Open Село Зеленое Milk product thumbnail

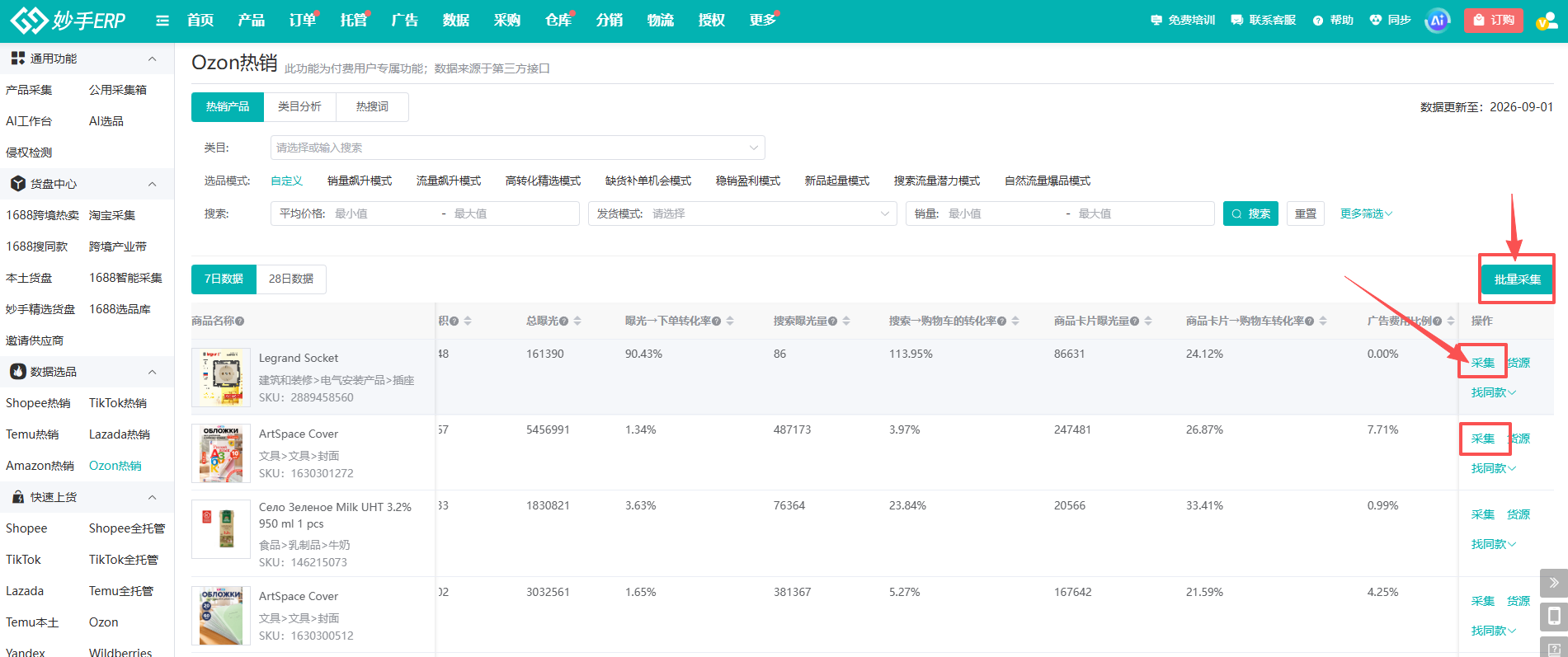click(x=221, y=529)
